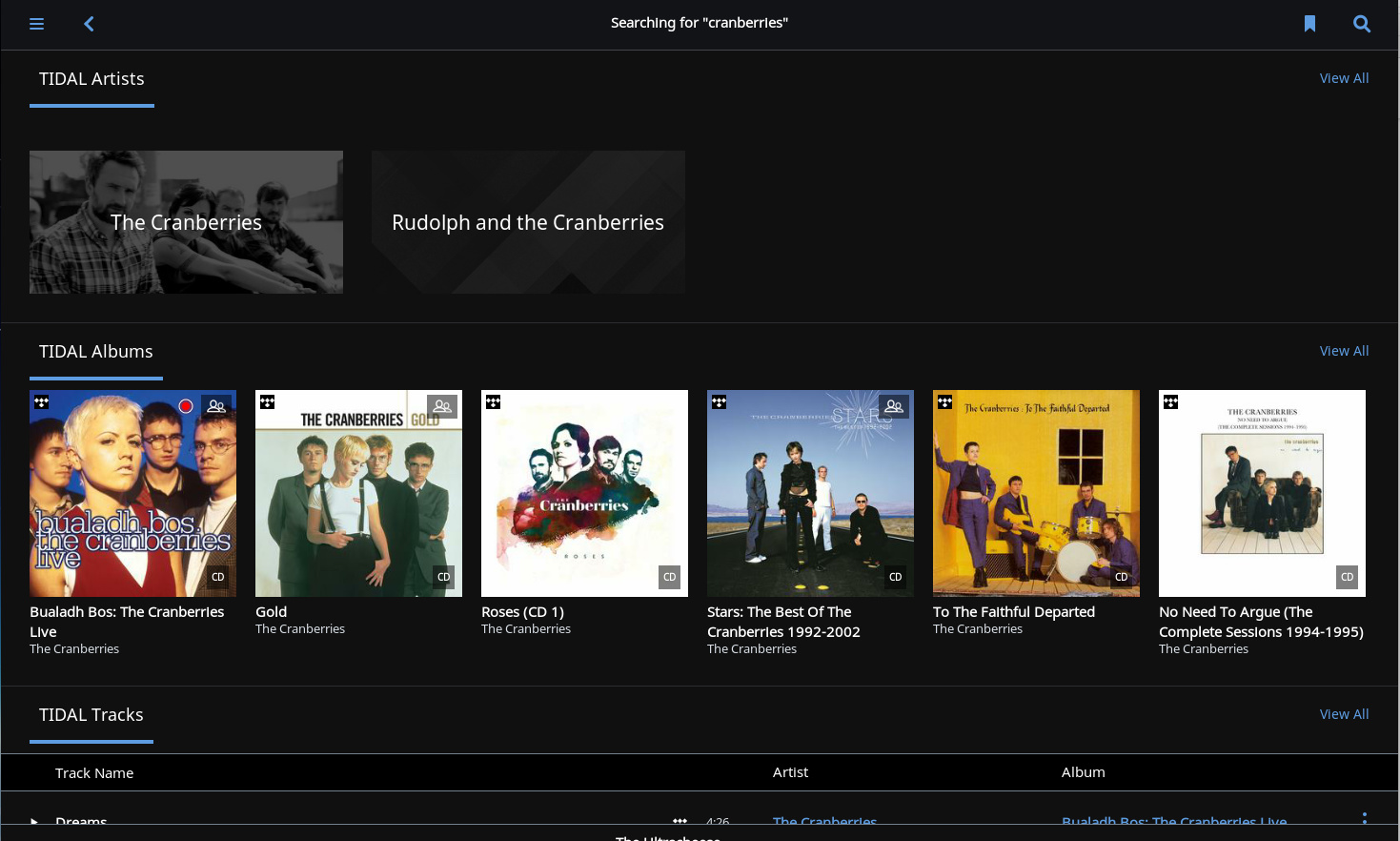Click No Need To Argue title text
This screenshot has width=1400, height=841.
pyautogui.click(x=1261, y=622)
